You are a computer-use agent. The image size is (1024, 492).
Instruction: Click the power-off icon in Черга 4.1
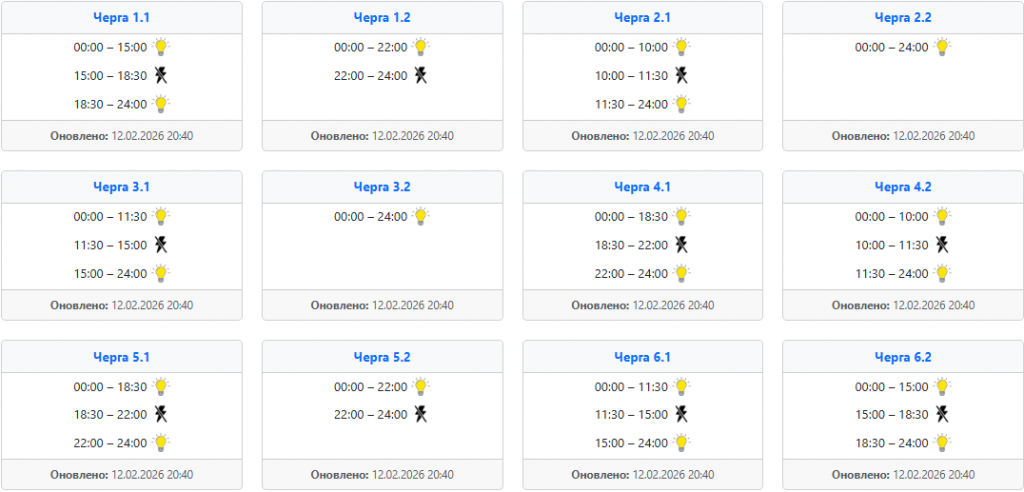(682, 245)
